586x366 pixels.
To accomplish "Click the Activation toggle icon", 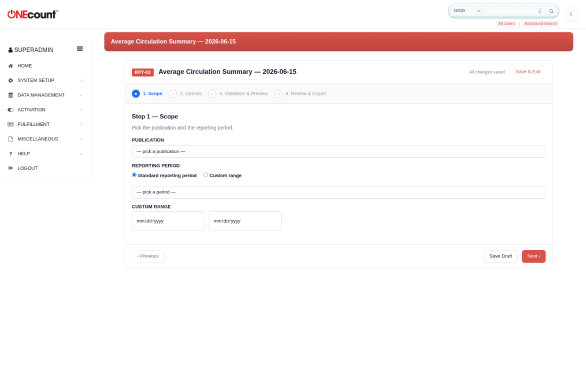I will (x=10, y=110).
